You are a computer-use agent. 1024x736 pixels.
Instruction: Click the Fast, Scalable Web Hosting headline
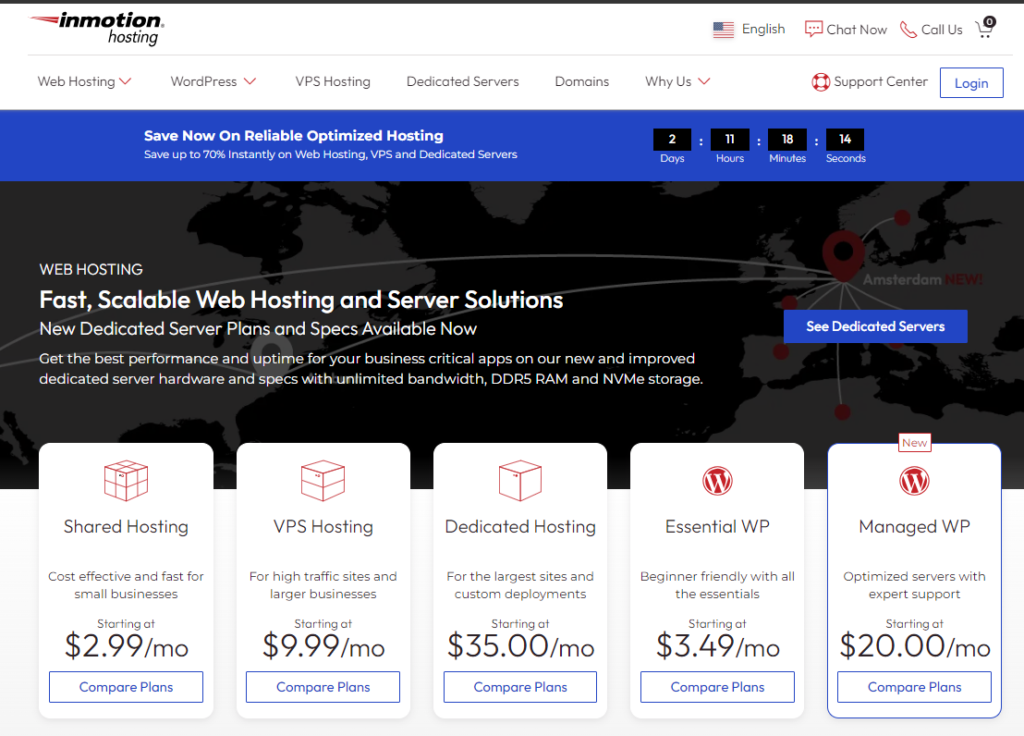click(x=301, y=300)
